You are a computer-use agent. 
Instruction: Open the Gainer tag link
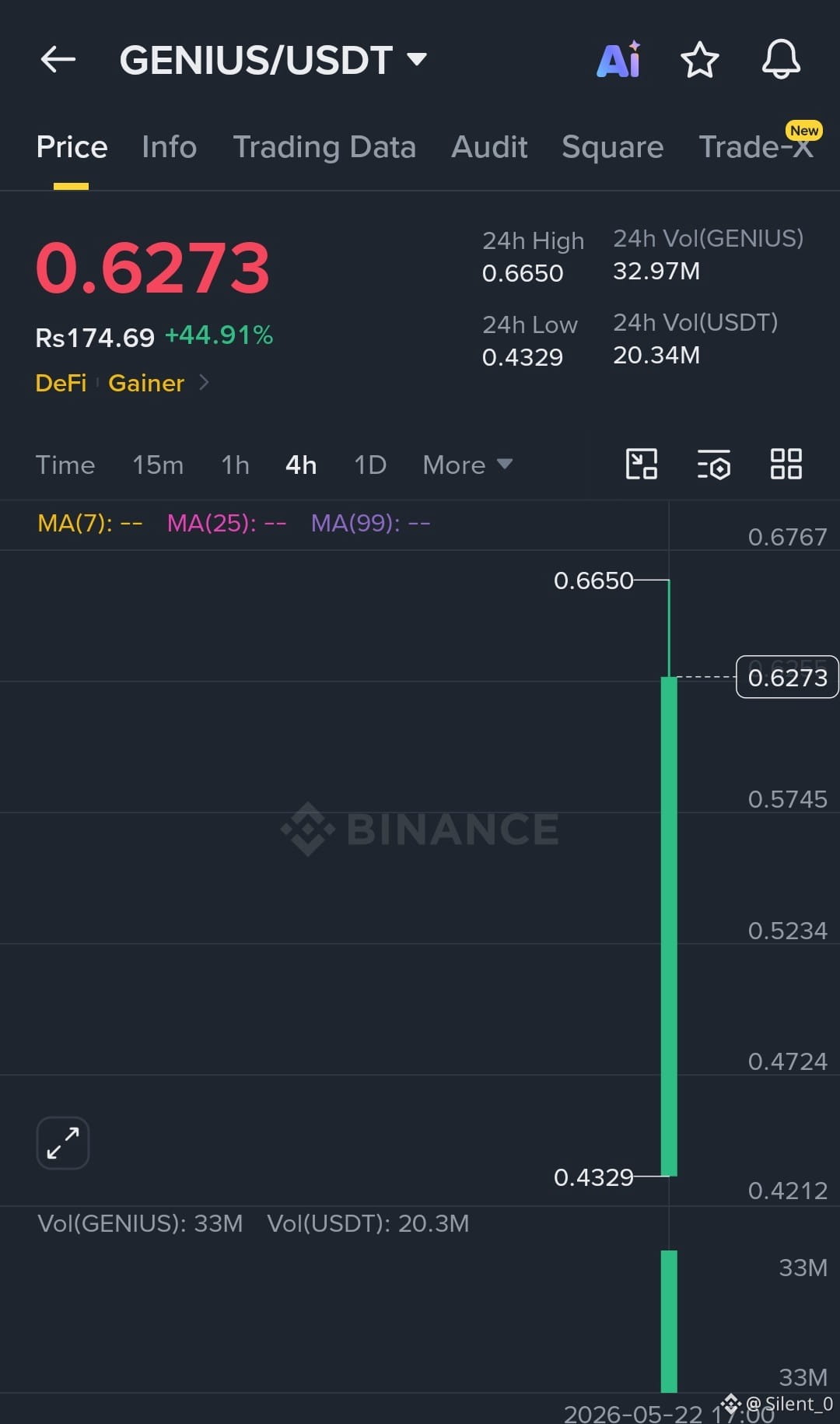click(x=146, y=383)
